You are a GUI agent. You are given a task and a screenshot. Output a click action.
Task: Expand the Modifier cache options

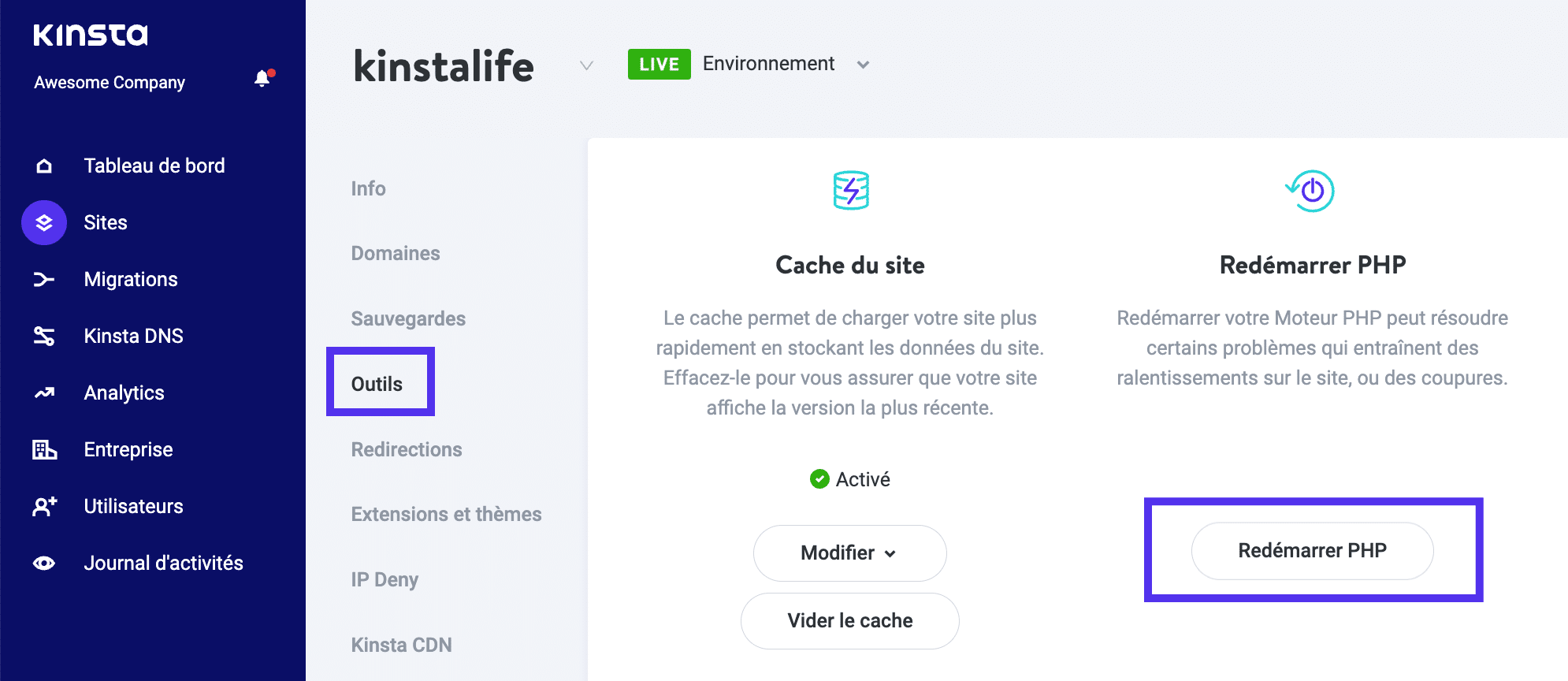click(849, 553)
